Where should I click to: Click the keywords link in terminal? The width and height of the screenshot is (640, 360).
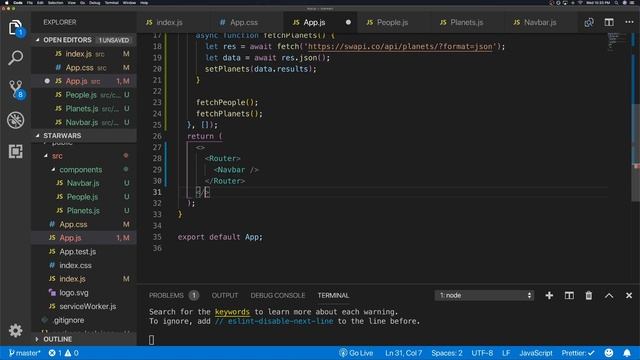click(232, 312)
